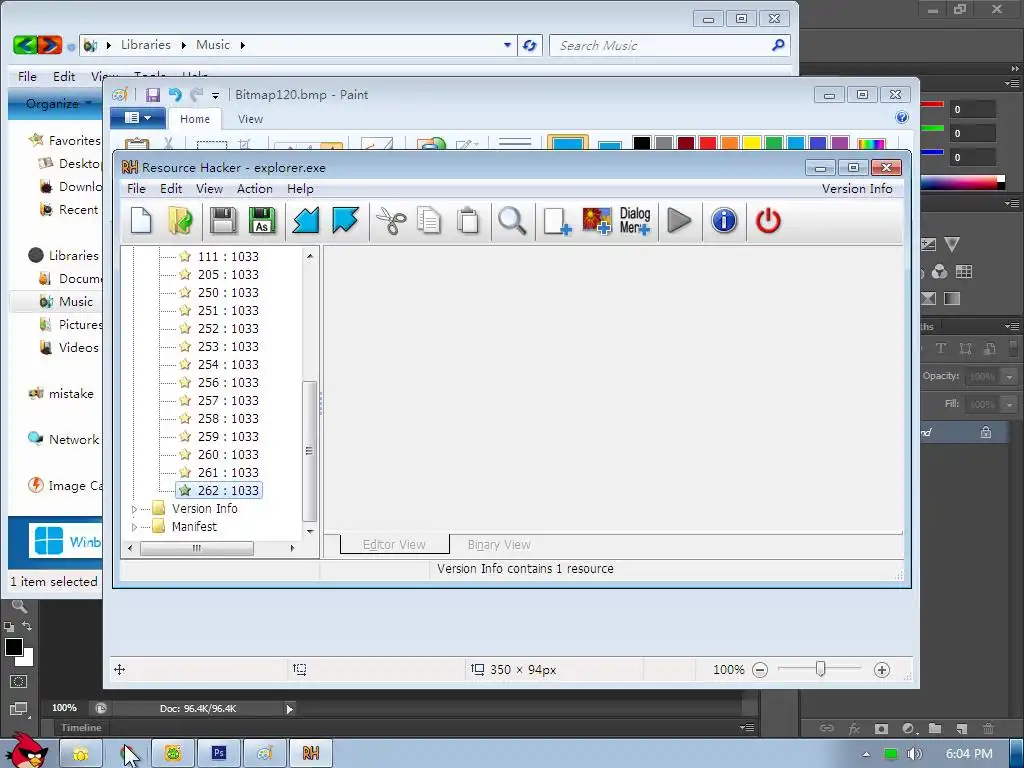Click the refresh icon beside the address bar
The image size is (1024, 768).
coord(530,46)
